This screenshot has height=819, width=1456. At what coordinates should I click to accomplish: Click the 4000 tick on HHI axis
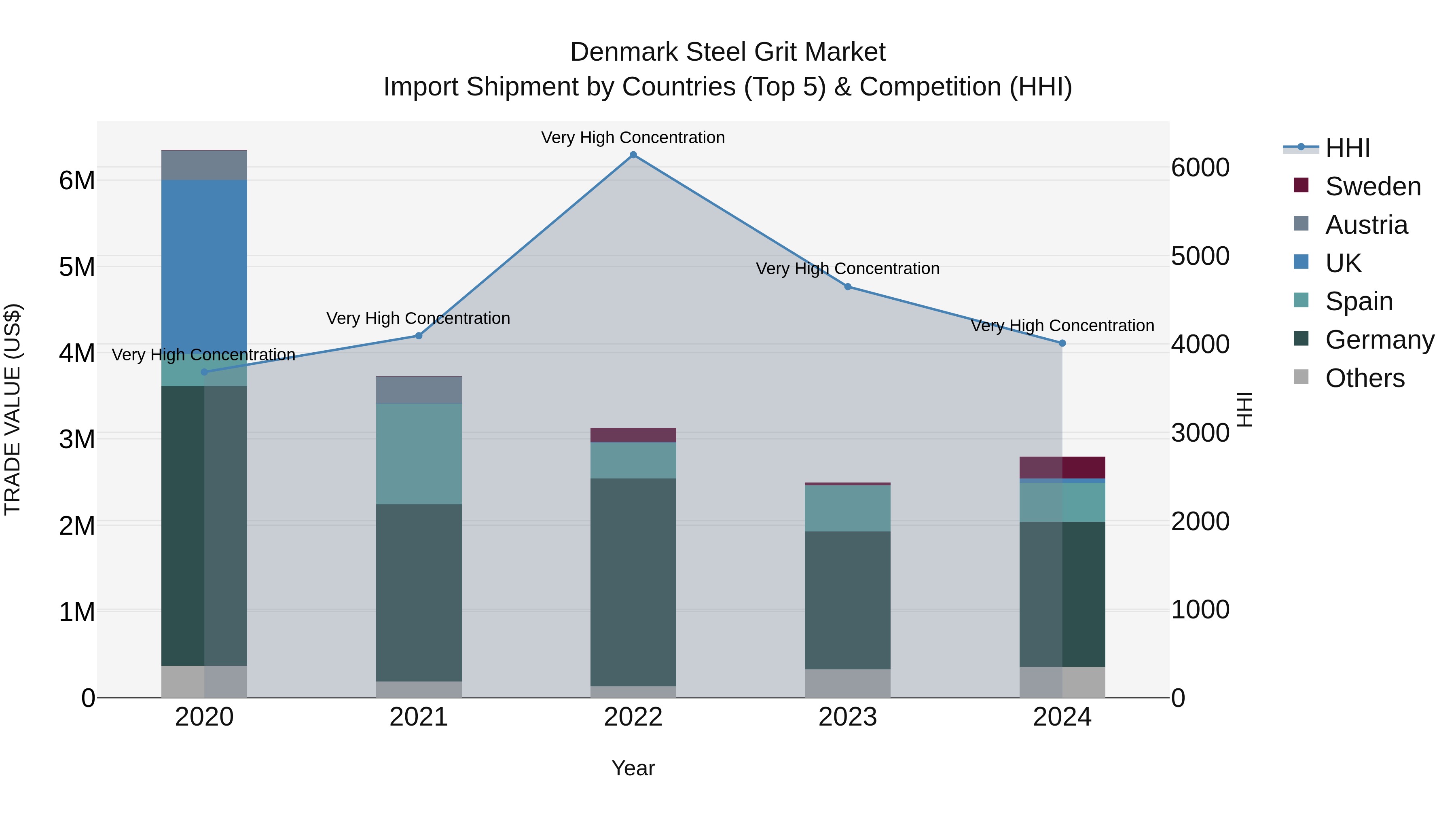point(1200,344)
